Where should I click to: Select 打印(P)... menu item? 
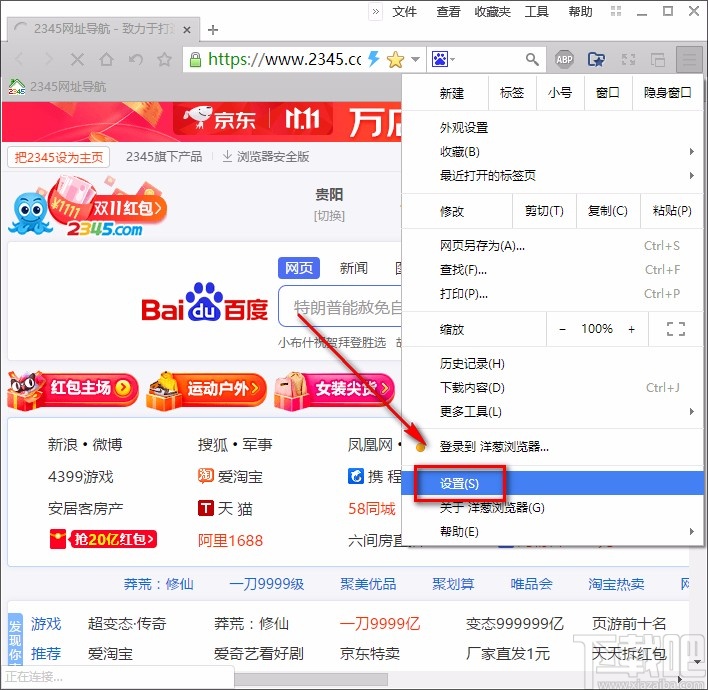click(552, 294)
